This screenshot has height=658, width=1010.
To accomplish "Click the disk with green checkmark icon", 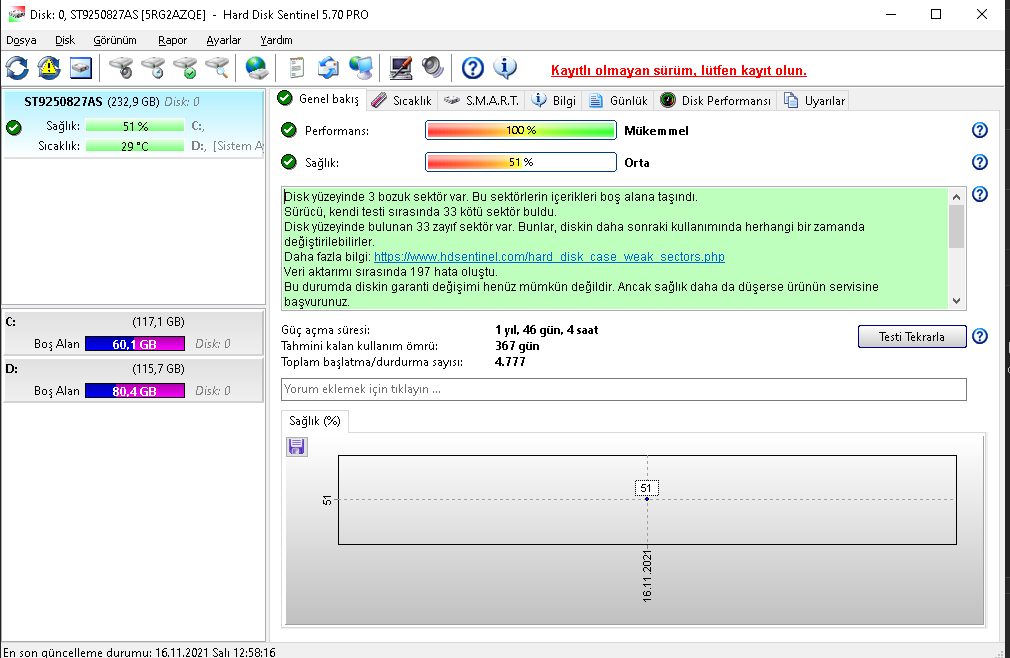I will click(x=186, y=68).
